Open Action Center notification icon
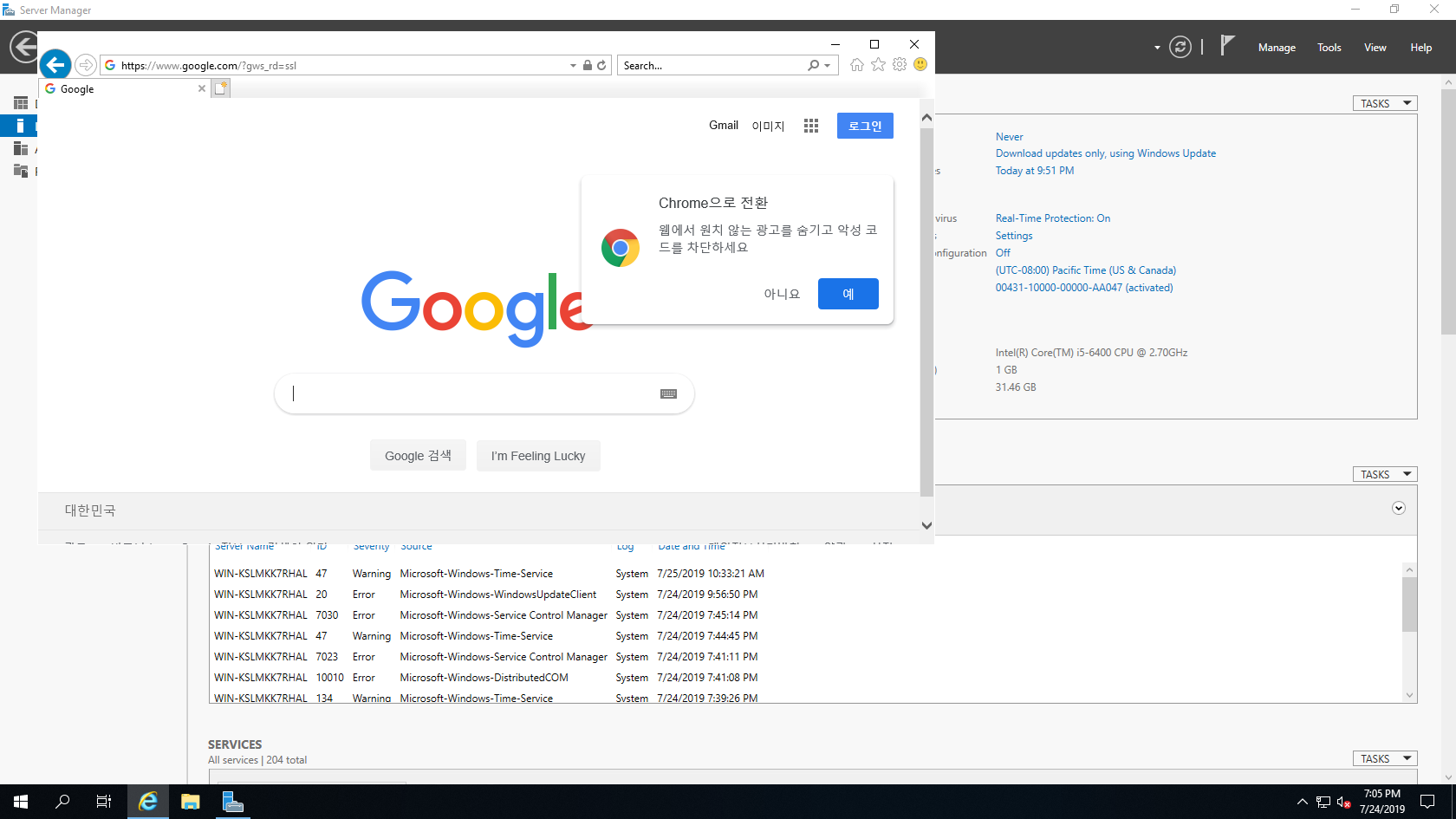 [x=1427, y=802]
